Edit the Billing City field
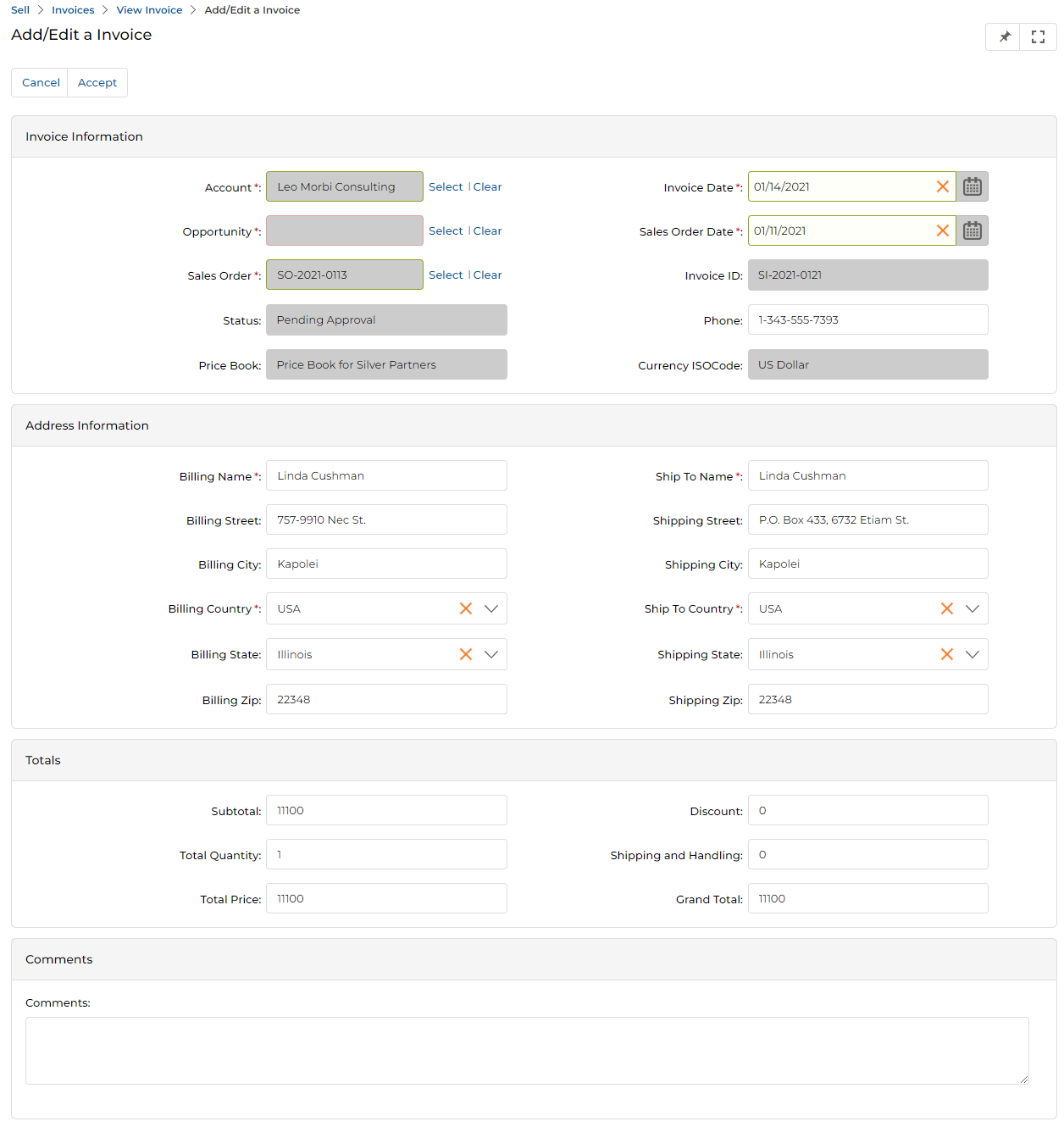This screenshot has height=1127, width=1064. pyautogui.click(x=386, y=563)
